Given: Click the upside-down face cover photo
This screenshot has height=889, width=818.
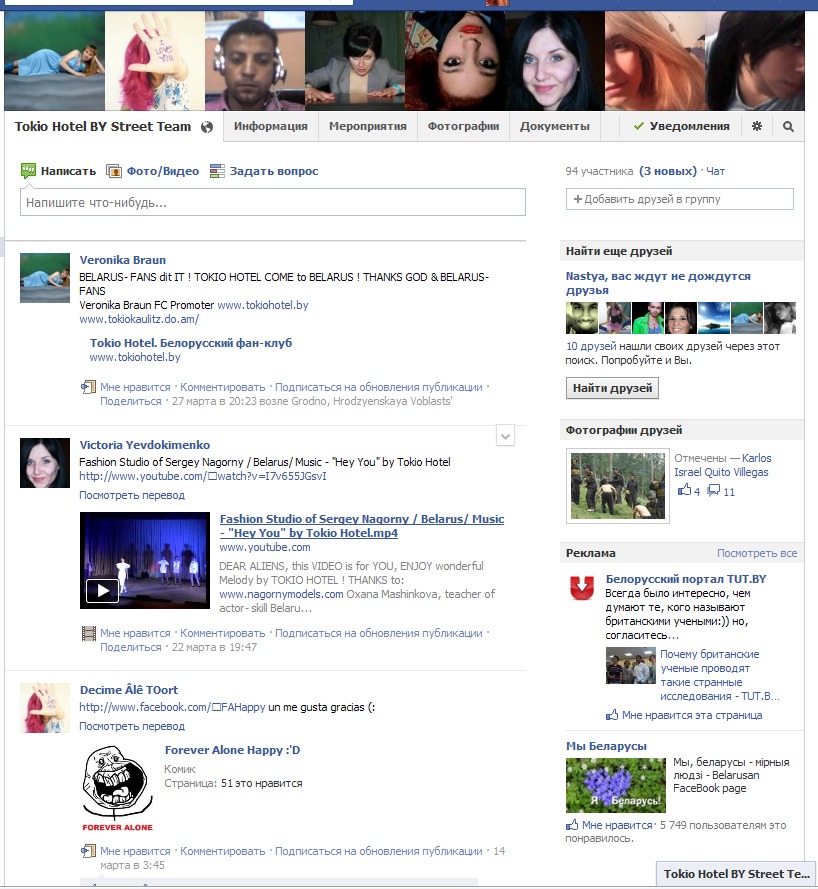Looking at the screenshot, I should click(455, 61).
